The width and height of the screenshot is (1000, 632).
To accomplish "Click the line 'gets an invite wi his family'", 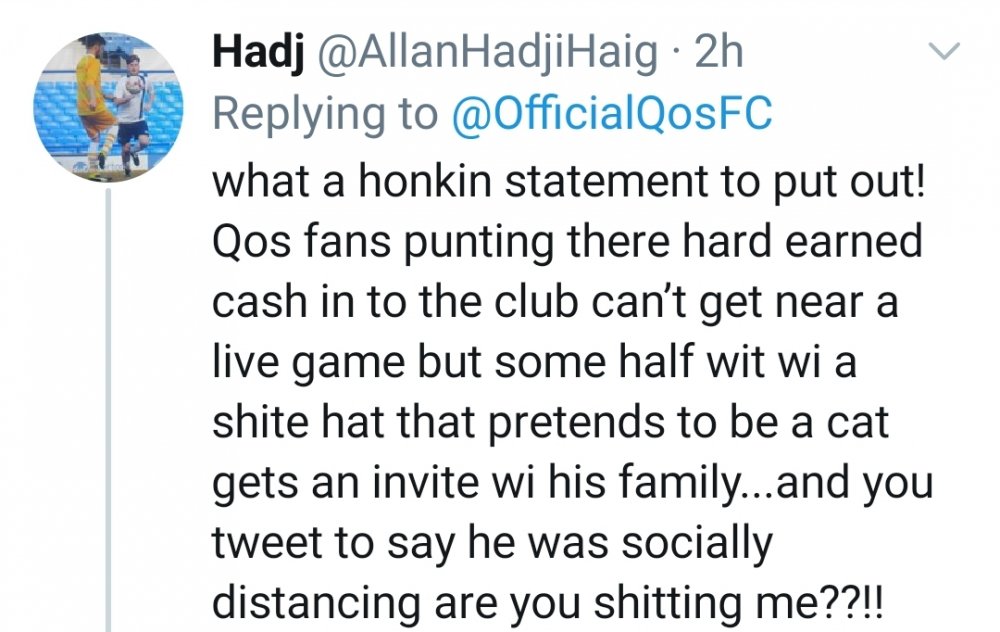I will [572, 483].
